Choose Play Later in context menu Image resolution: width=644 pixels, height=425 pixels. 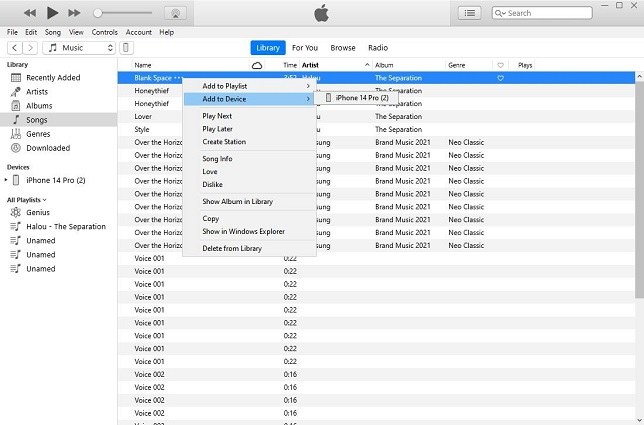click(x=249, y=129)
